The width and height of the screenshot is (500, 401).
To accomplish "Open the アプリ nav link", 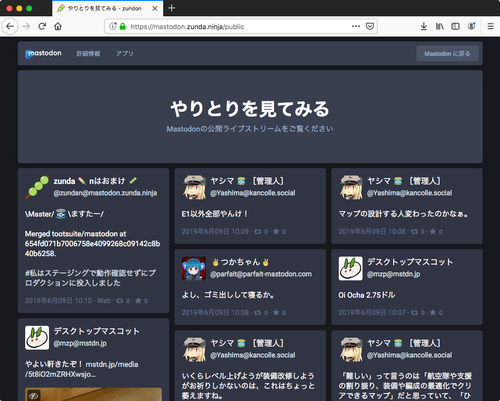I will (x=124, y=54).
